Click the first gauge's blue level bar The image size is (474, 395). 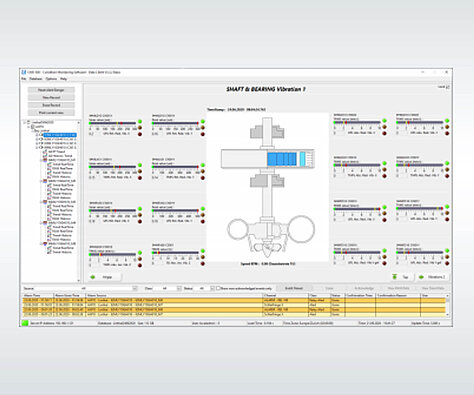(113, 123)
